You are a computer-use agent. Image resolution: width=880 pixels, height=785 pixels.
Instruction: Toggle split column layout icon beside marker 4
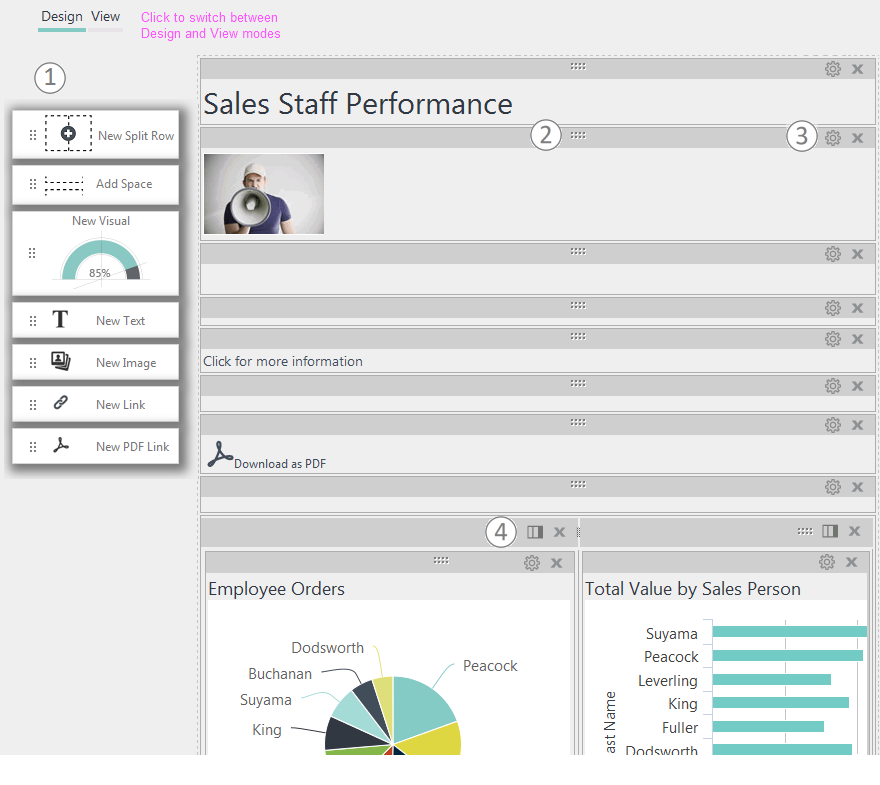click(x=535, y=532)
